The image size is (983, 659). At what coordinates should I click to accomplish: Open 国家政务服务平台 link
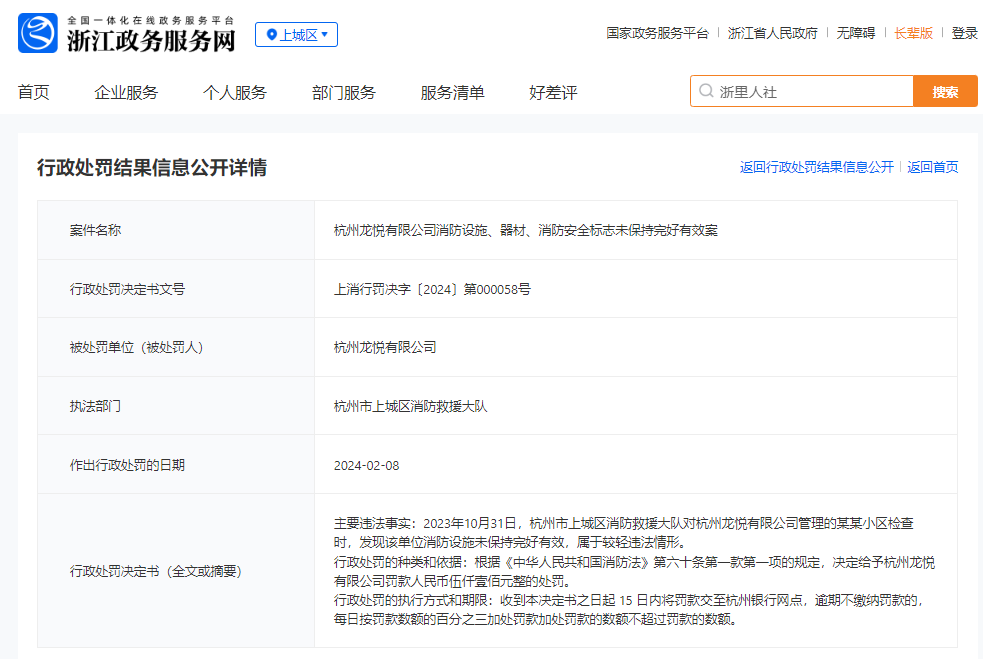(657, 33)
